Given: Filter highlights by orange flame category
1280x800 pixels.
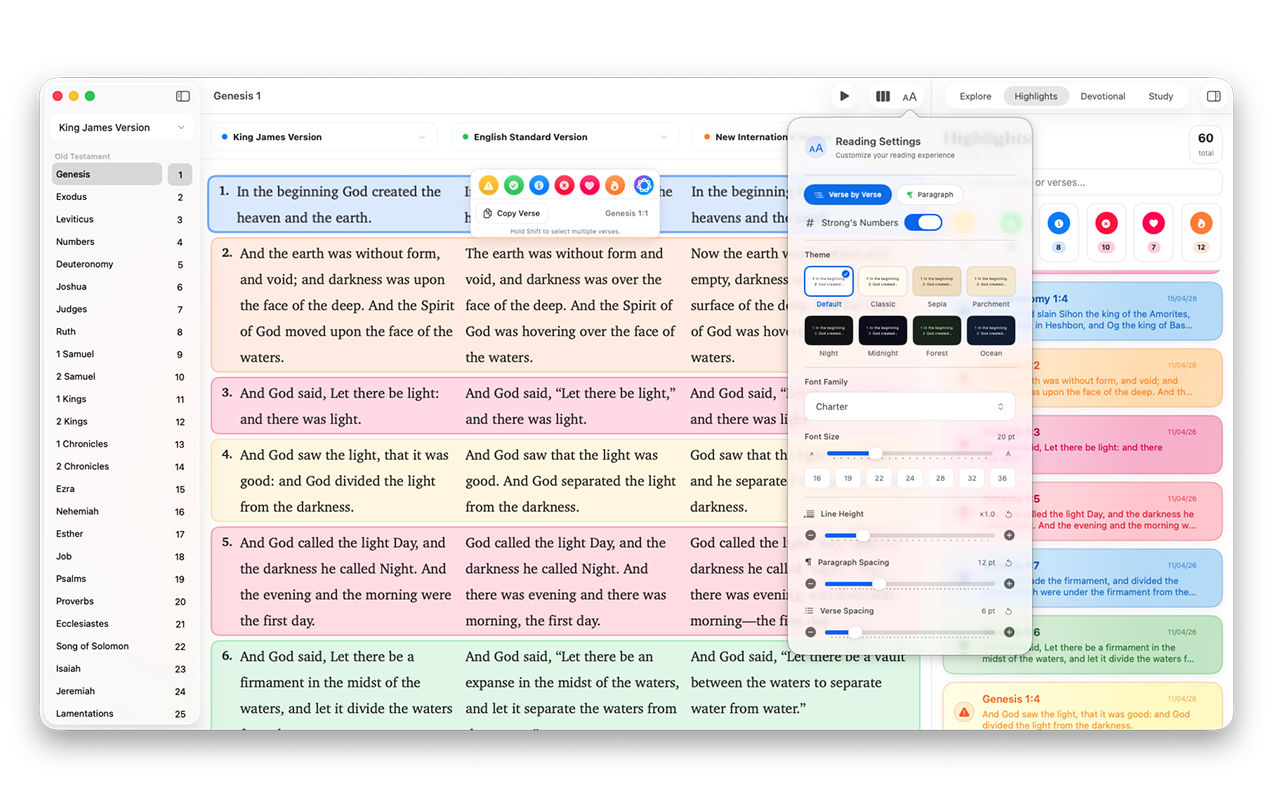Looking at the screenshot, I should [x=1202, y=231].
